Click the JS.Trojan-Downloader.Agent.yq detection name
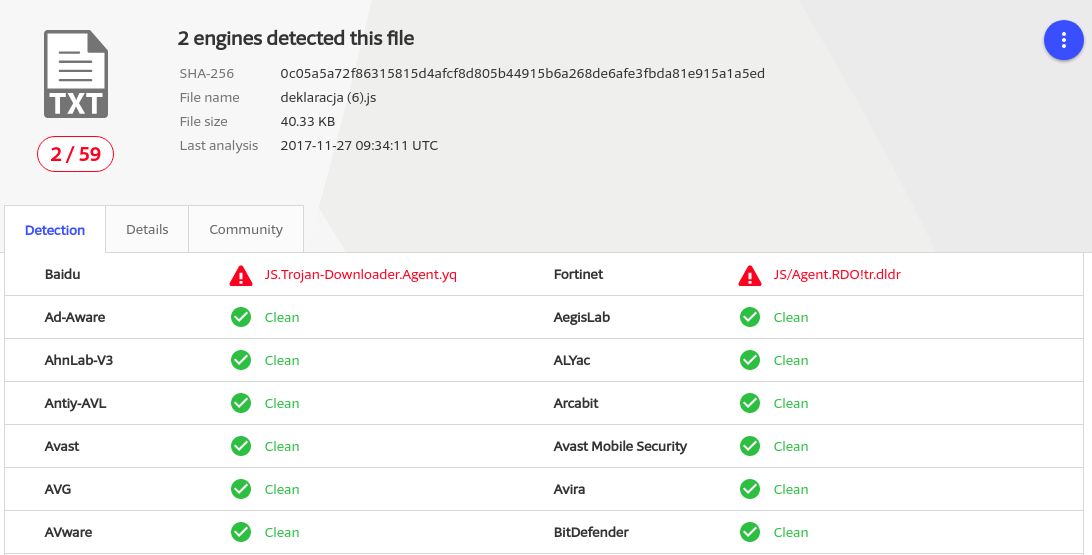Screen dimensions: 1092x555 click(360, 275)
